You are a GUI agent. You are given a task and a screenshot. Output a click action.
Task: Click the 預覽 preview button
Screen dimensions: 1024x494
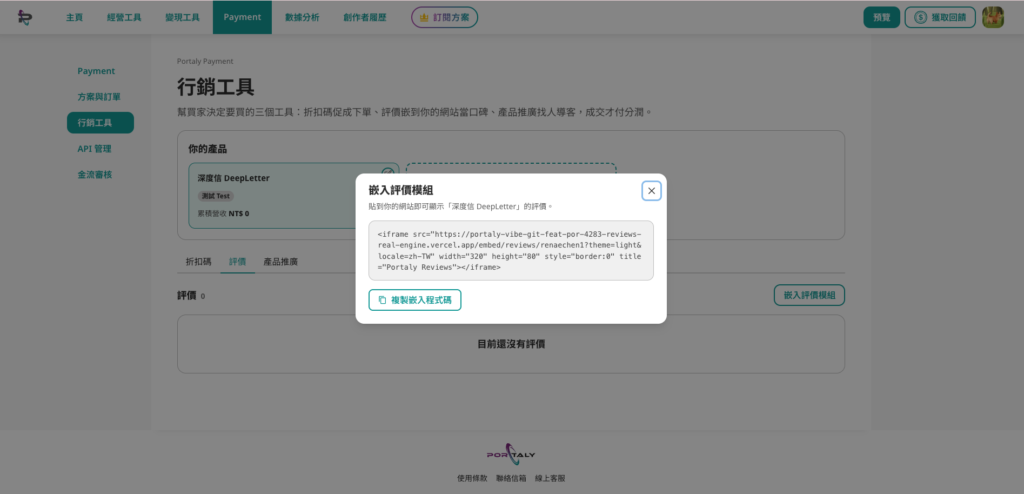[882, 18]
